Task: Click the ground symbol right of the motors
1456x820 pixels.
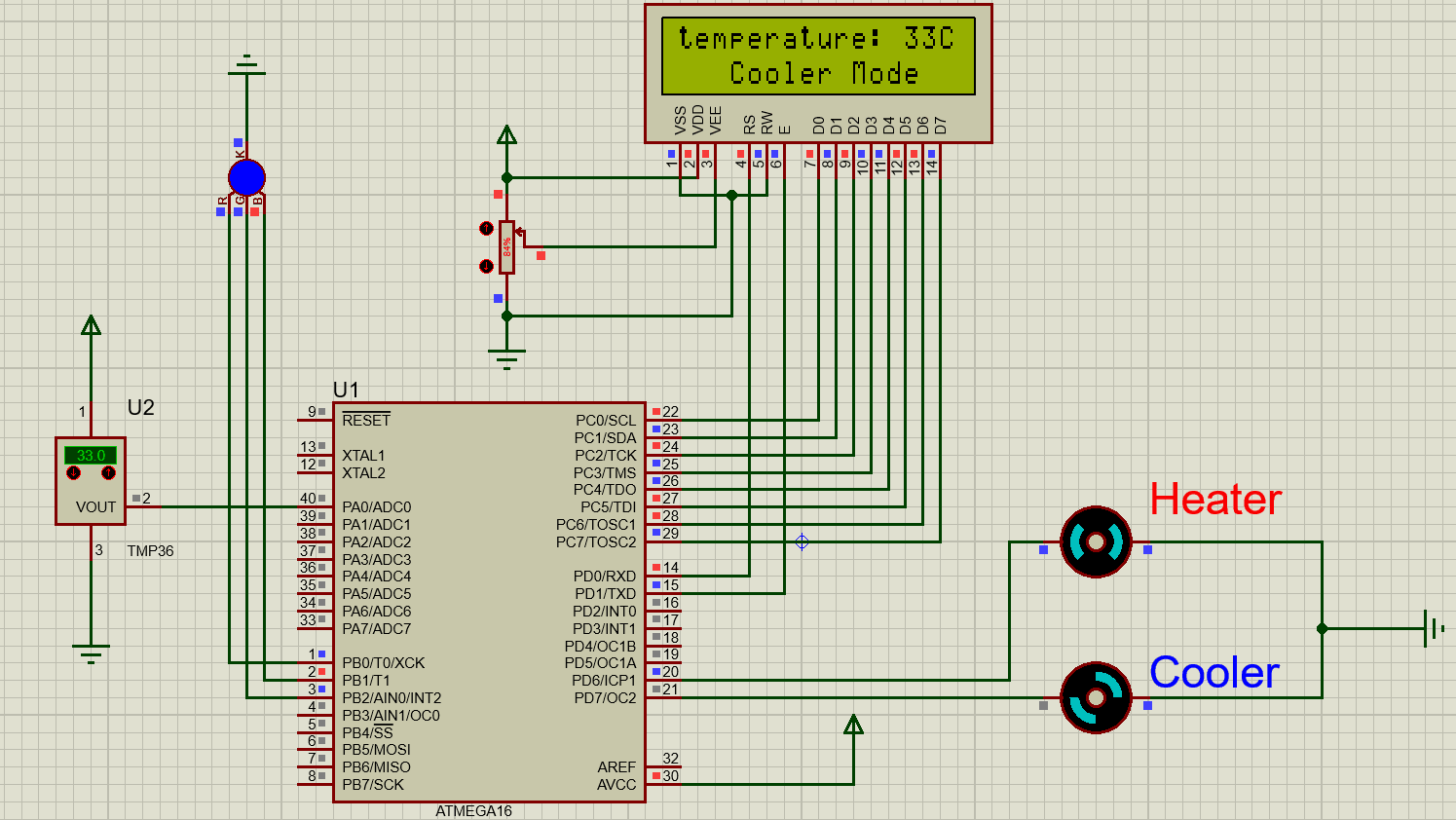Action: [1434, 628]
